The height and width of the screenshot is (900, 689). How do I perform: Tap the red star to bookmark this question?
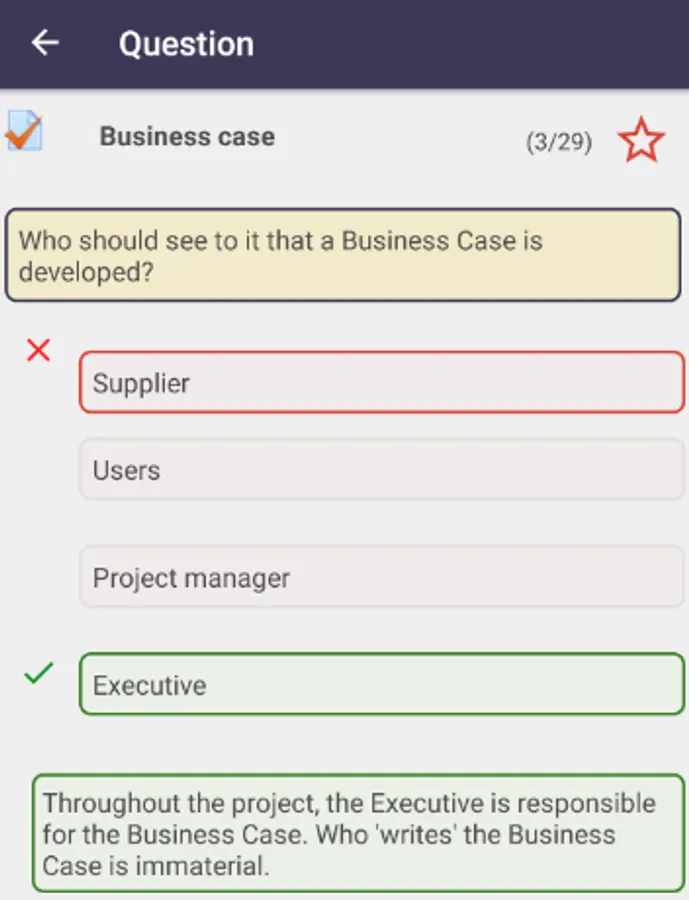pos(642,140)
